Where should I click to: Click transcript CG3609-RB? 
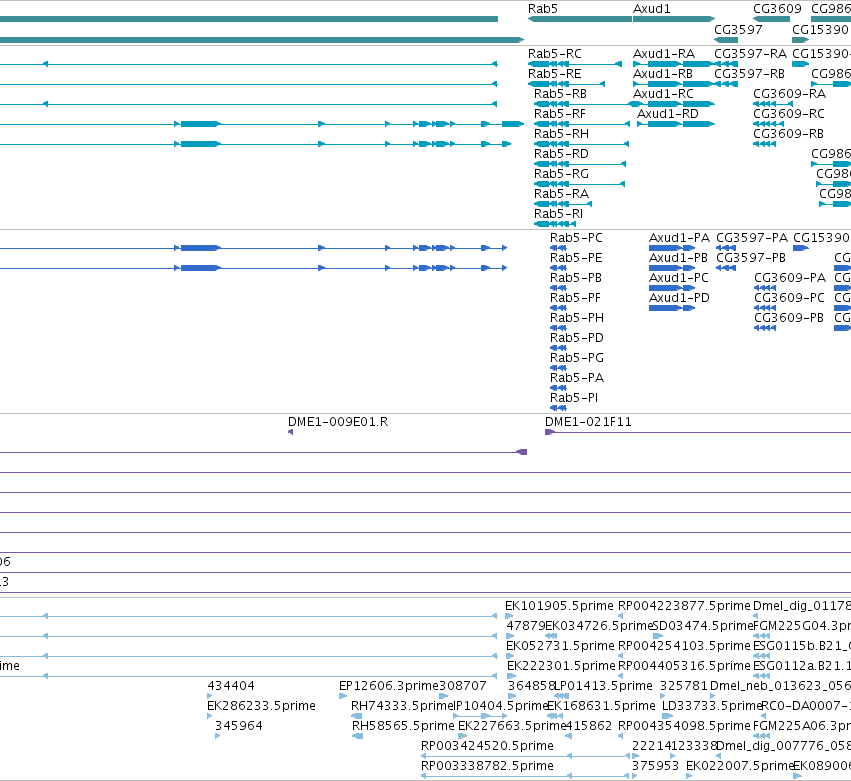(x=789, y=134)
